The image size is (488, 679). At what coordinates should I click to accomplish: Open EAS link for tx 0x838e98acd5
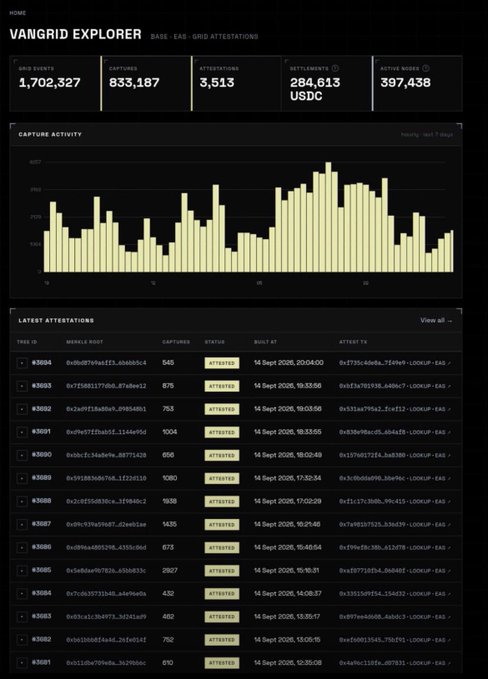pyautogui.click(x=443, y=432)
